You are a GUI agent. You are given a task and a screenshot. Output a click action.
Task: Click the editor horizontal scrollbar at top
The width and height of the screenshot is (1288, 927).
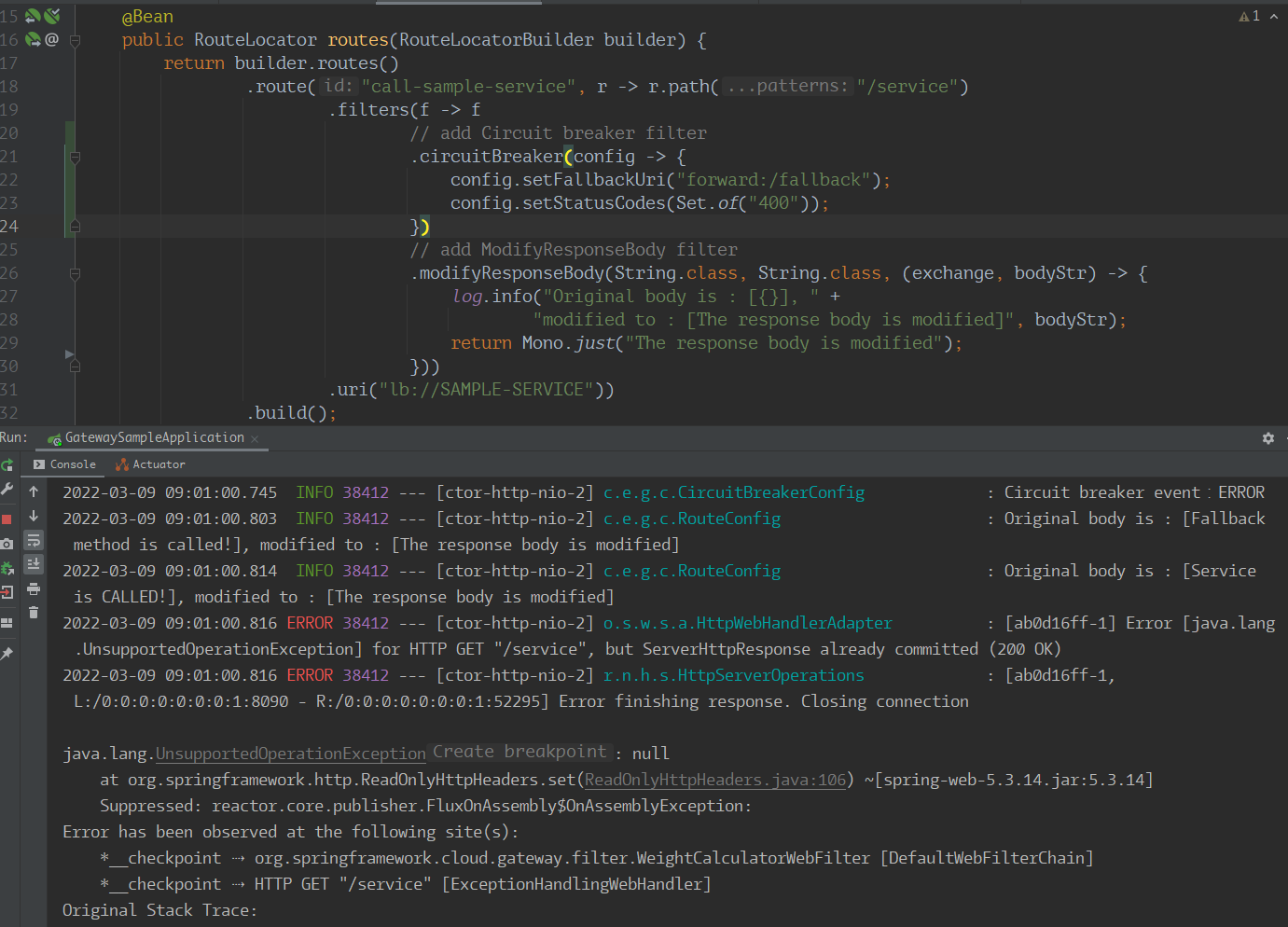(x=458, y=3)
